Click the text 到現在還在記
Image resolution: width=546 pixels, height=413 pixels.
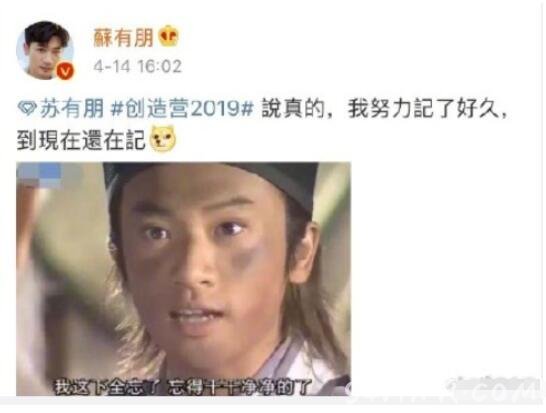coord(81,140)
